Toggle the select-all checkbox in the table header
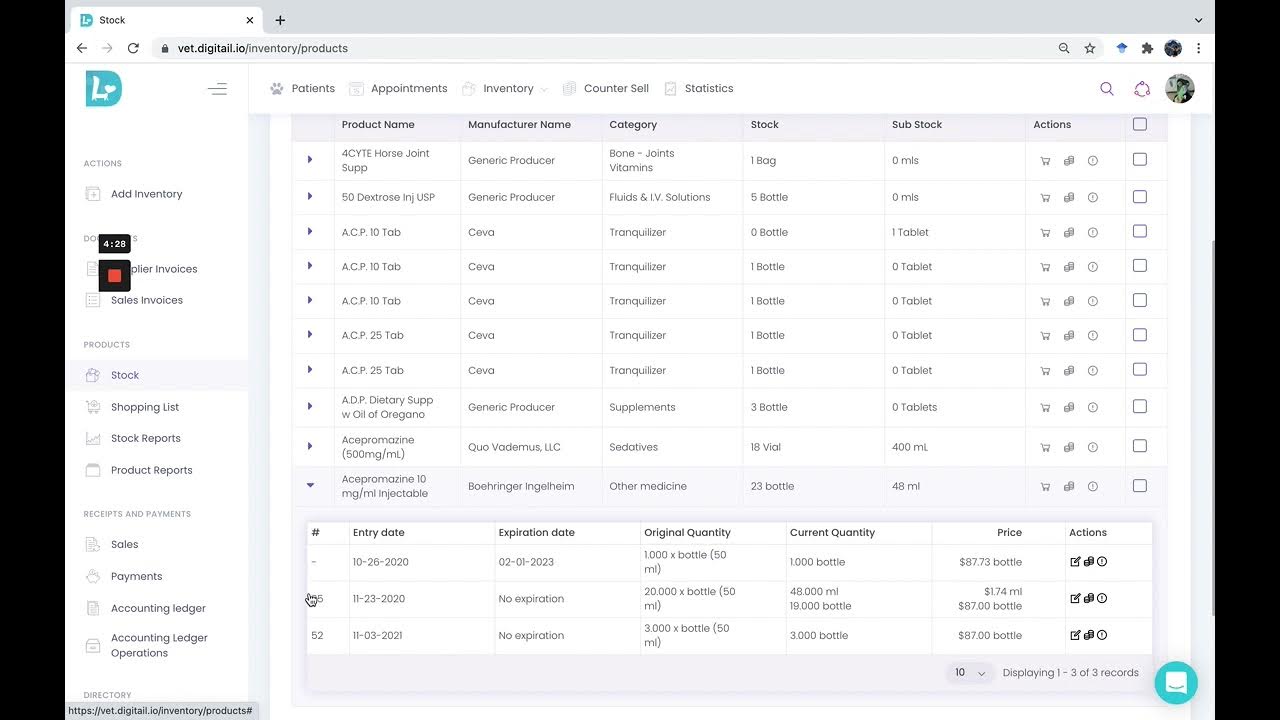This screenshot has height=720, width=1280. (x=1139, y=125)
